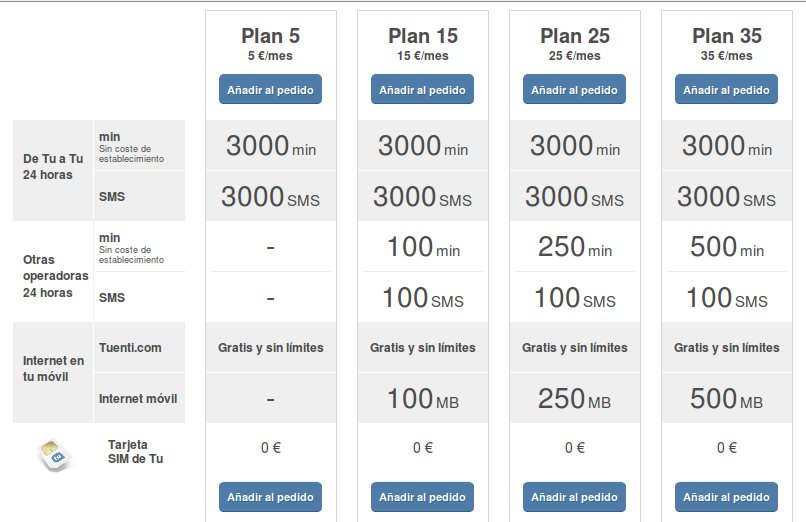806x522 pixels.
Task: Click Plan 25's 250 min value
Action: click(575, 247)
